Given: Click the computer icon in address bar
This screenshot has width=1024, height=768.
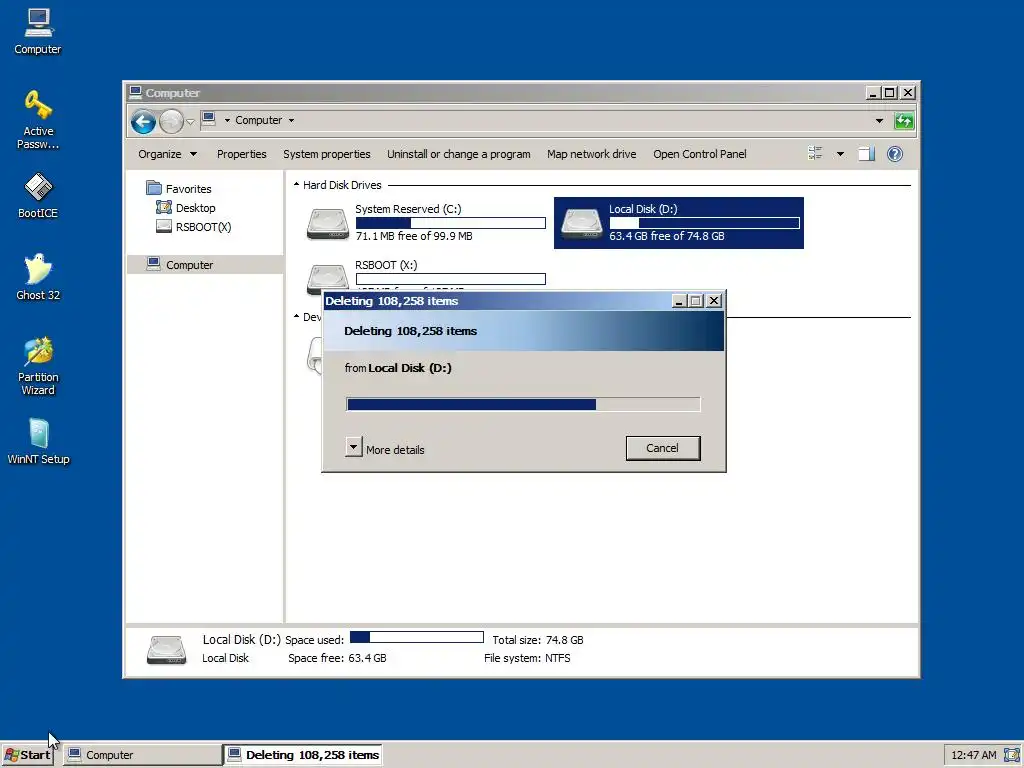Looking at the screenshot, I should coord(209,120).
